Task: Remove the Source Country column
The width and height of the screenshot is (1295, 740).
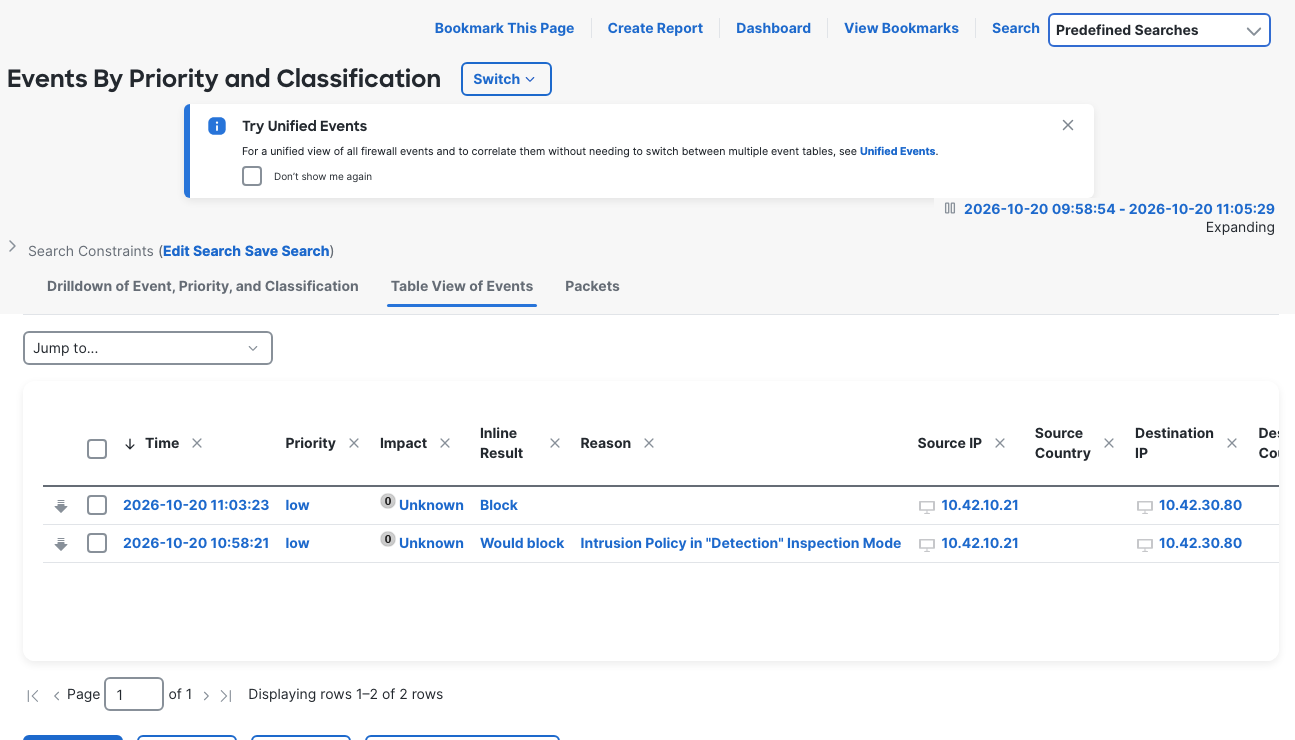Action: (1109, 443)
